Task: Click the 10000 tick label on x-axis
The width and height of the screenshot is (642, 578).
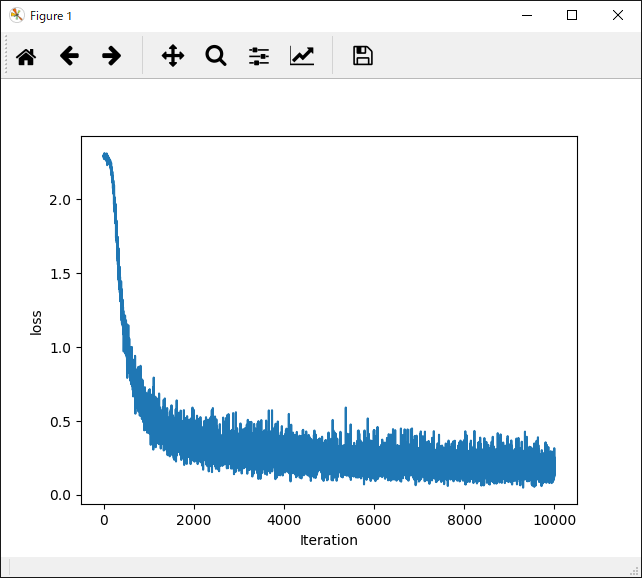Action: click(x=554, y=520)
